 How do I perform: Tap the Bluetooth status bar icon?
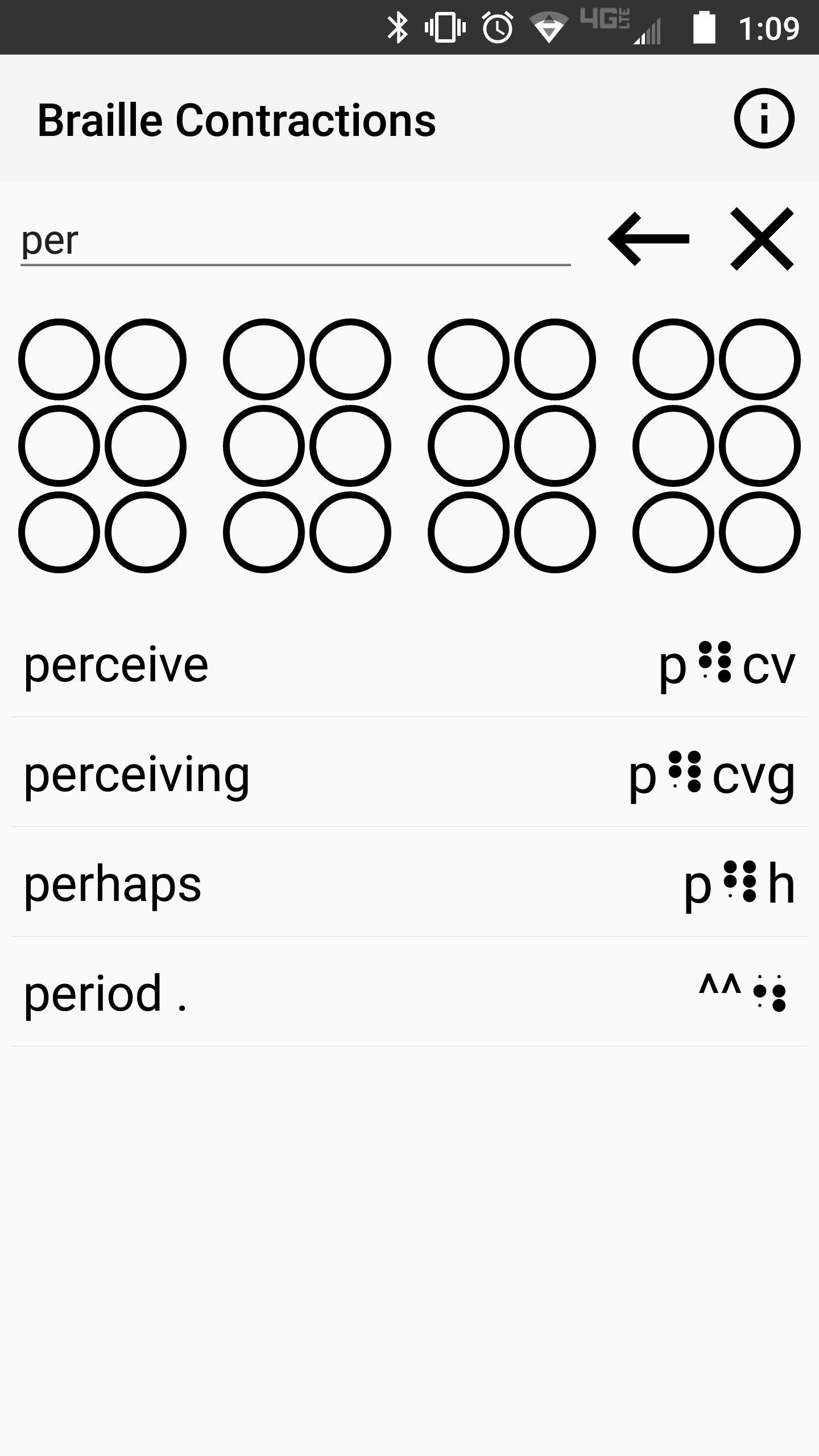398,27
